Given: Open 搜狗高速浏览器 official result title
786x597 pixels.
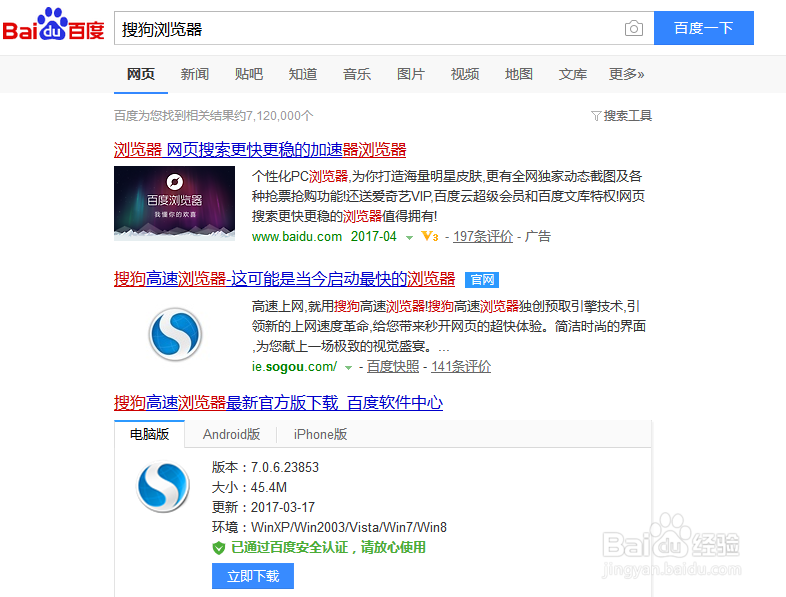Looking at the screenshot, I should pos(284,279).
